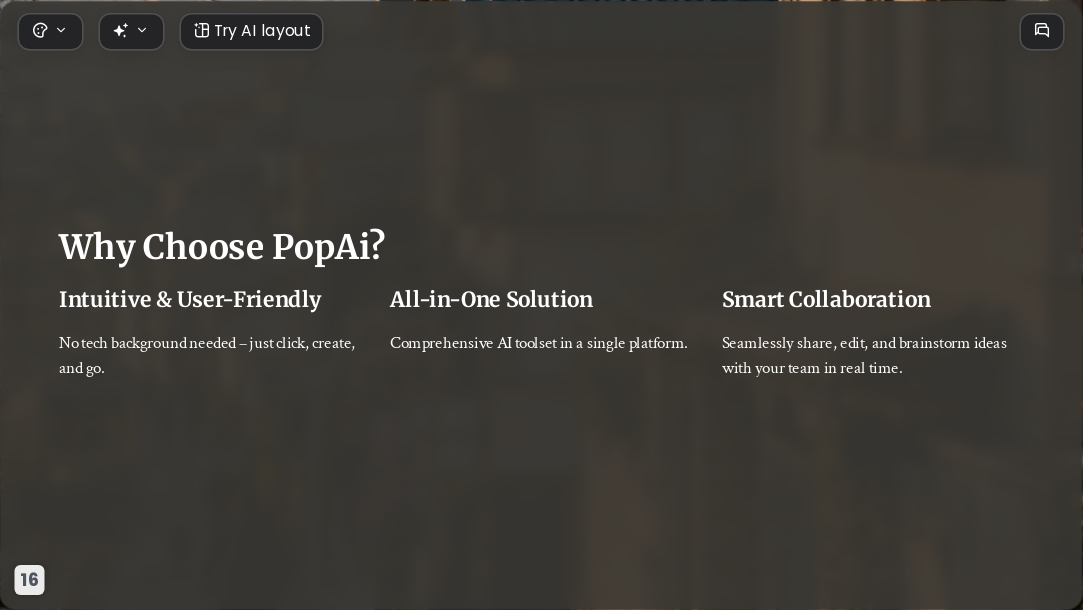Click the Comprehensive AI toolset paragraph

pyautogui.click(x=539, y=343)
